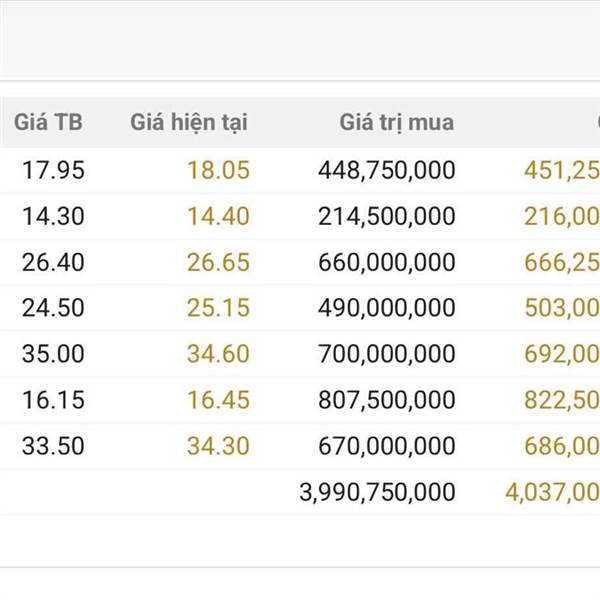Select the purchase value 214,500,000
Image resolution: width=600 pixels, height=600 pixels.
386,216
